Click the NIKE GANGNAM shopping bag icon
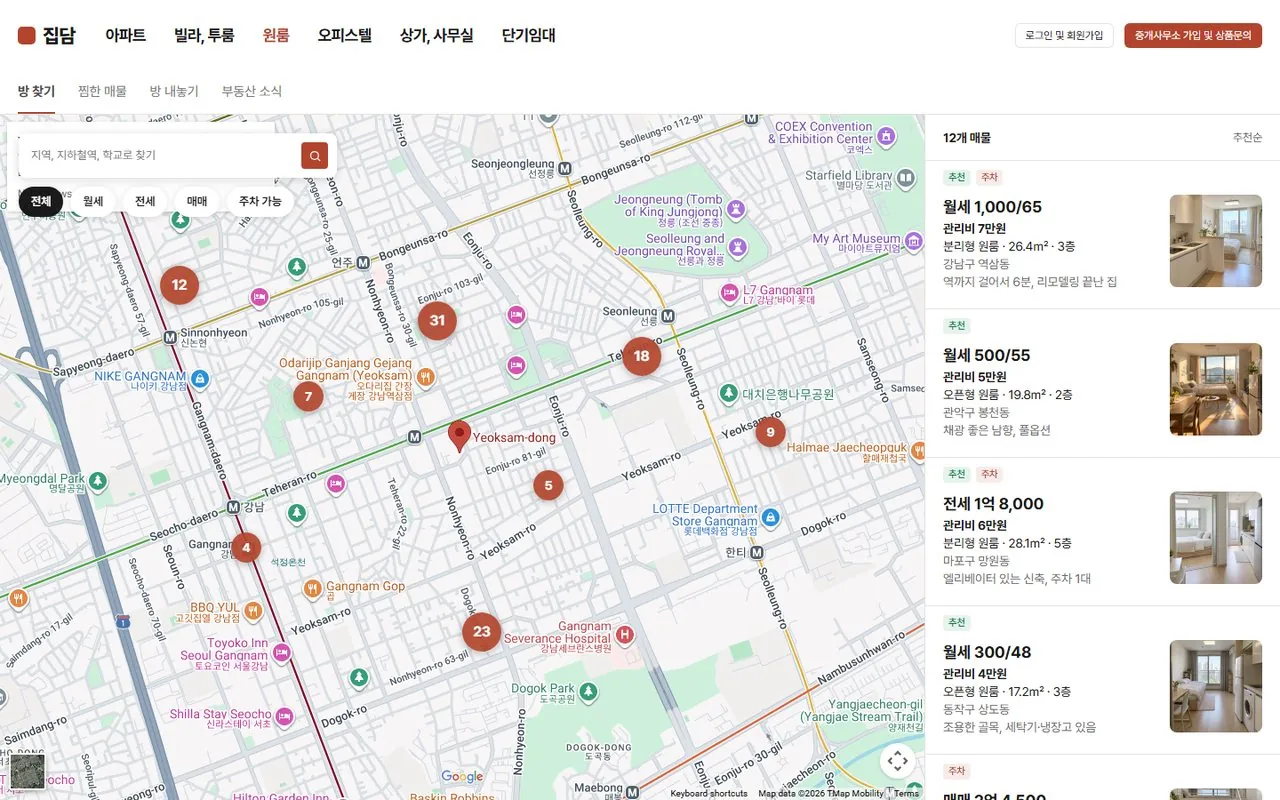The image size is (1280, 800). click(x=200, y=378)
